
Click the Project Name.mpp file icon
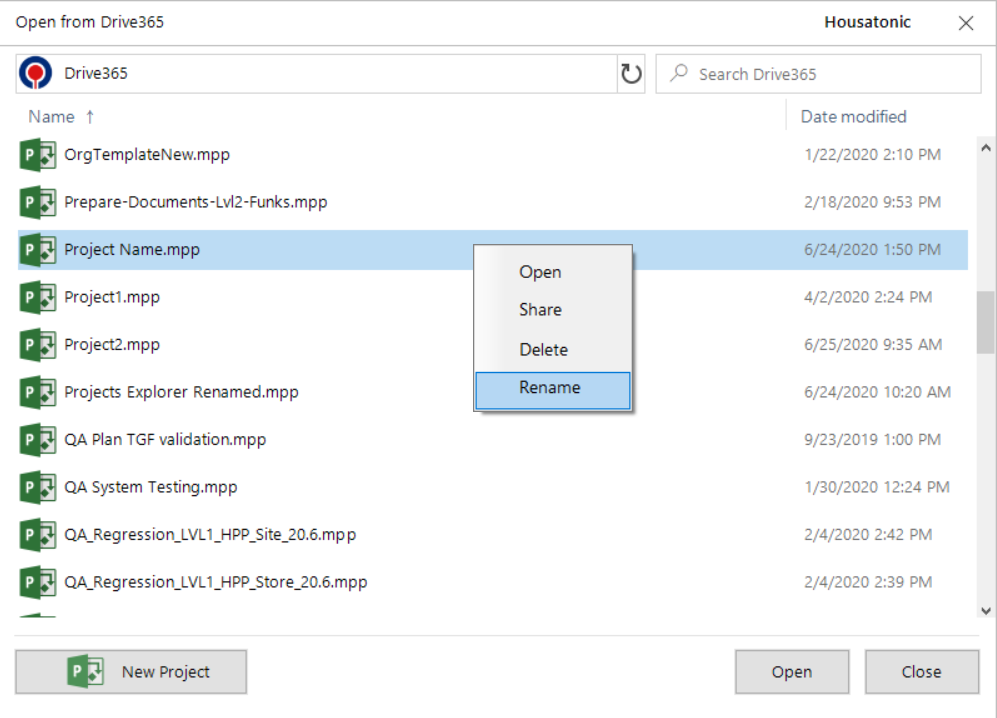pos(37,249)
